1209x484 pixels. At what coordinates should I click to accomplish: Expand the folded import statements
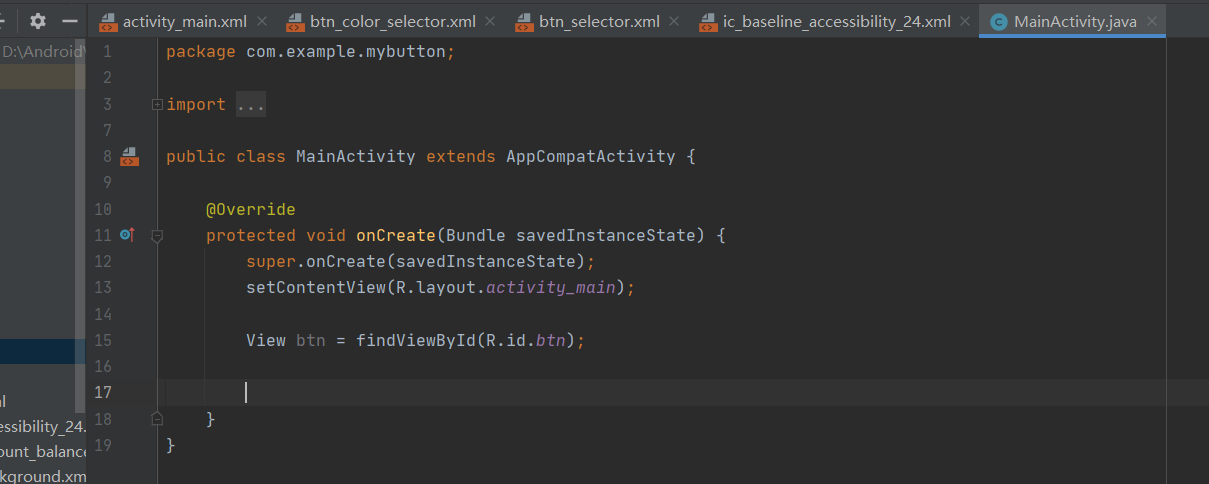tap(156, 104)
